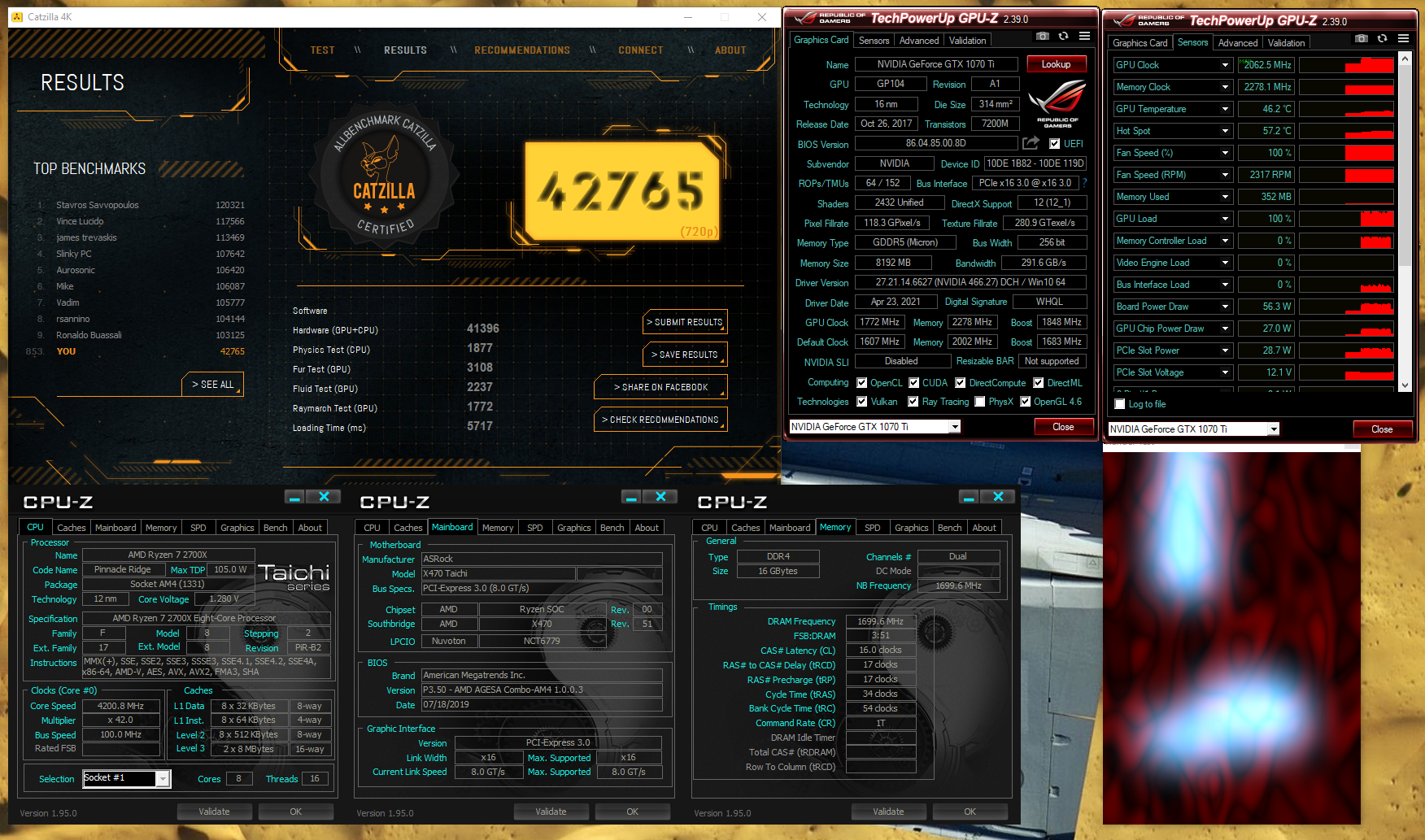Click SAVE RESULTS button
Image resolution: width=1425 pixels, height=840 pixels.
[685, 355]
